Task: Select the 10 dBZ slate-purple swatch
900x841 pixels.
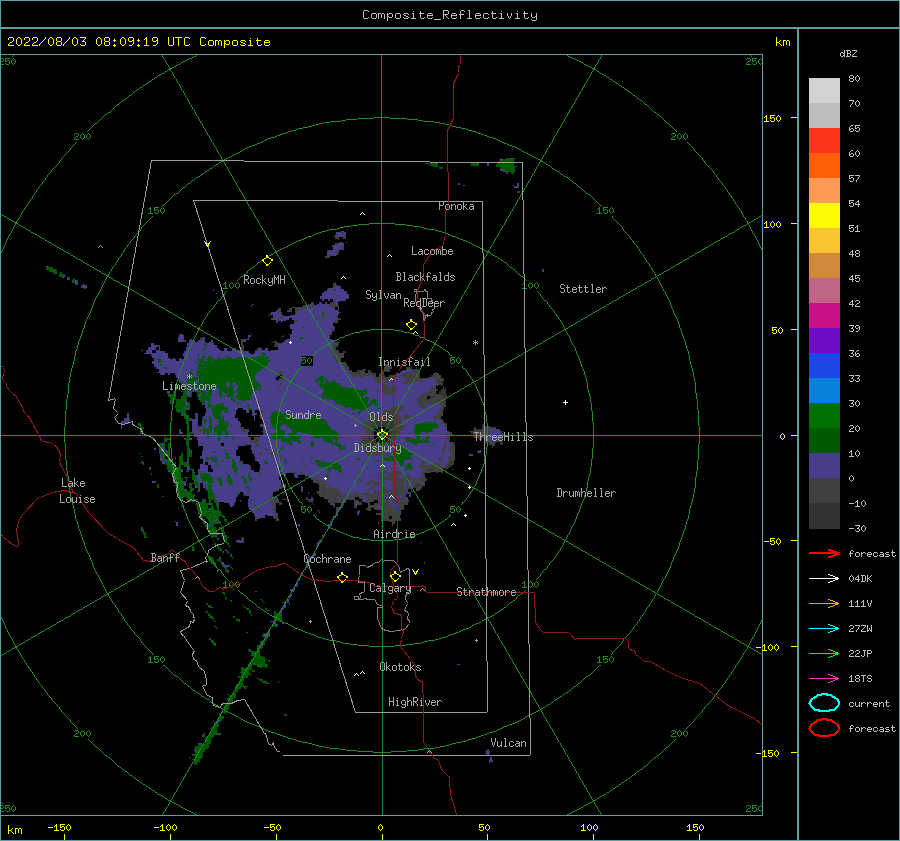Action: (x=824, y=466)
